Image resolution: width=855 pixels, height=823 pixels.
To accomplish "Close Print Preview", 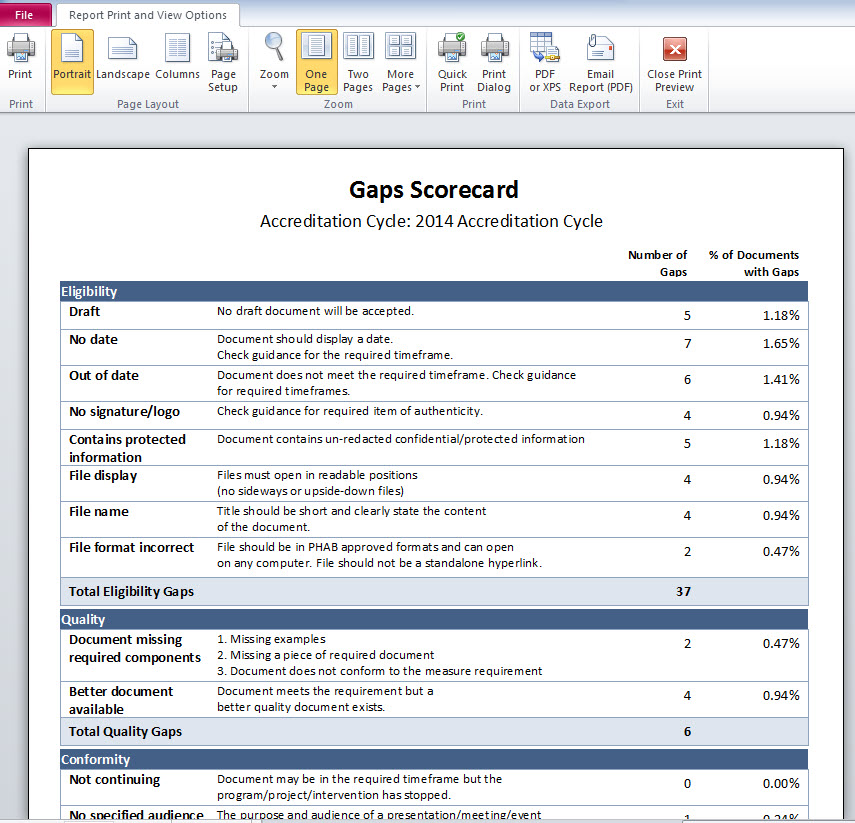I will click(x=675, y=62).
